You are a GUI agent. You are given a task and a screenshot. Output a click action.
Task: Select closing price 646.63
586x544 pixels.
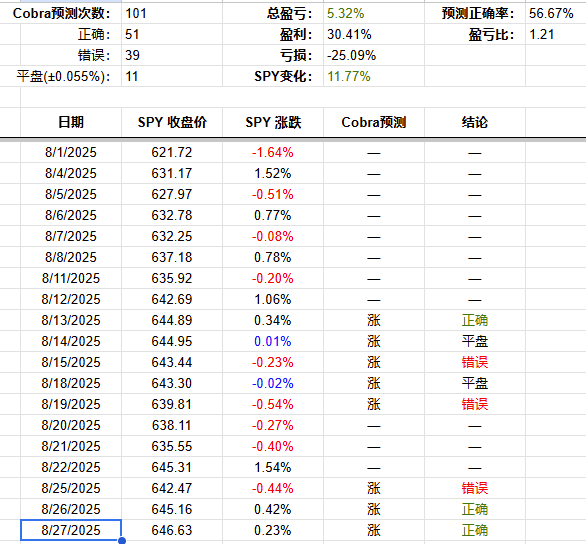tap(172, 530)
